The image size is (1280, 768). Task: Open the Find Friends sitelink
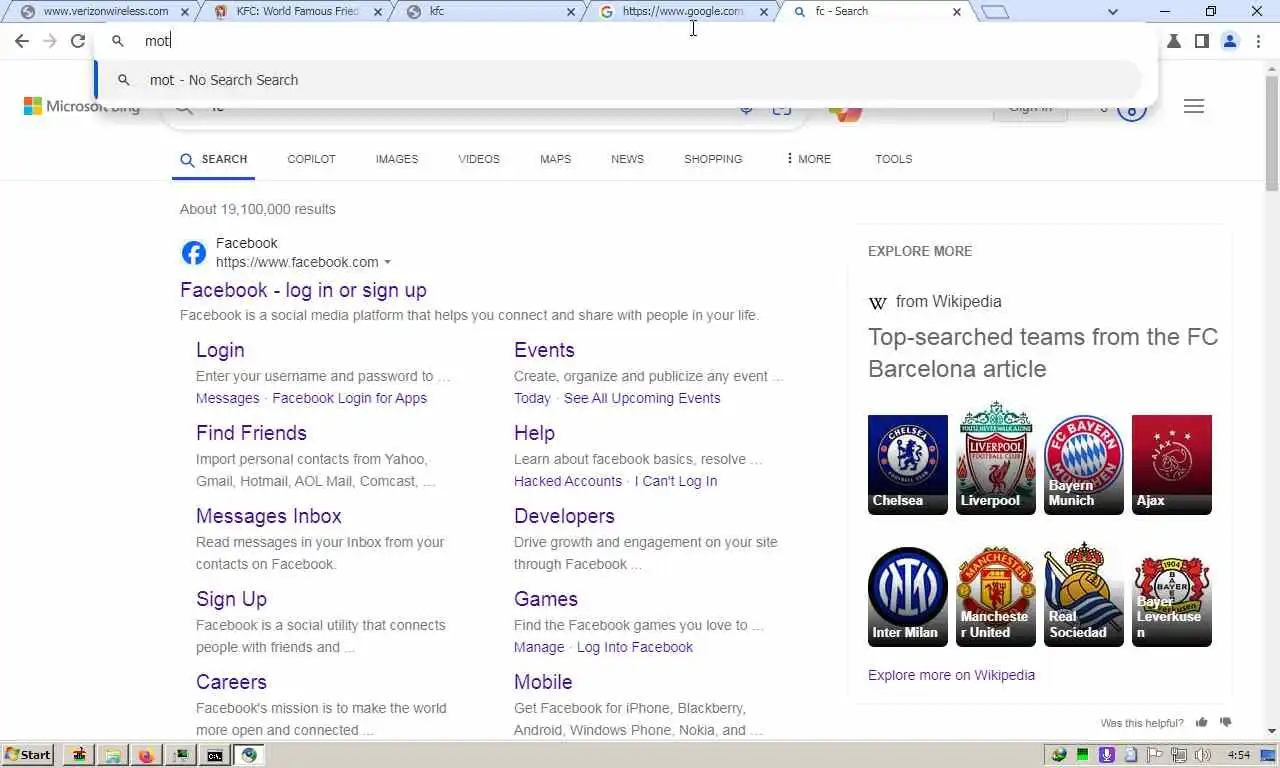(x=251, y=433)
